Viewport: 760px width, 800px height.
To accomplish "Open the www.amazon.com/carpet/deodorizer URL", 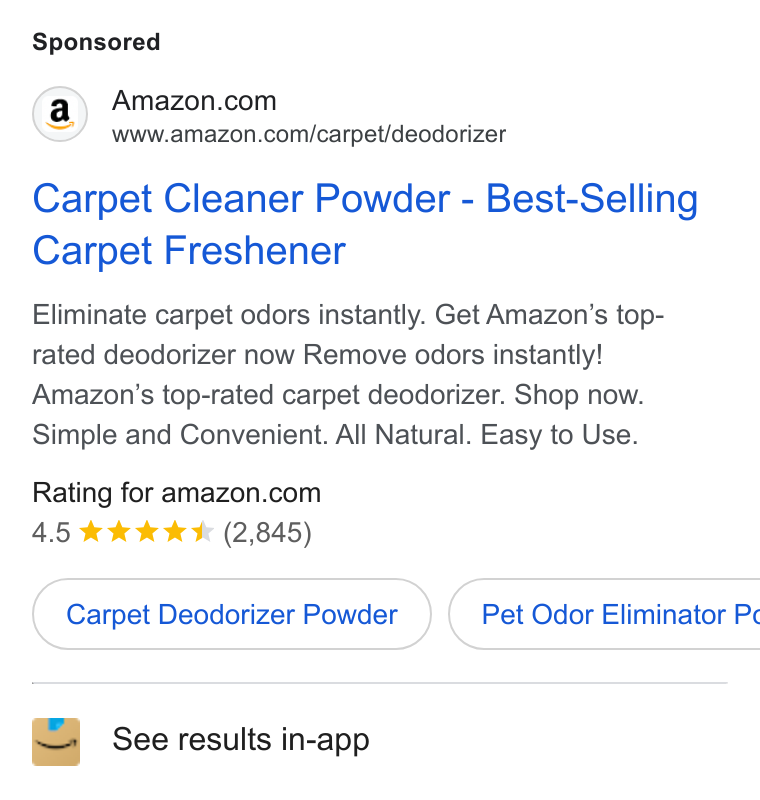I will point(309,134).
